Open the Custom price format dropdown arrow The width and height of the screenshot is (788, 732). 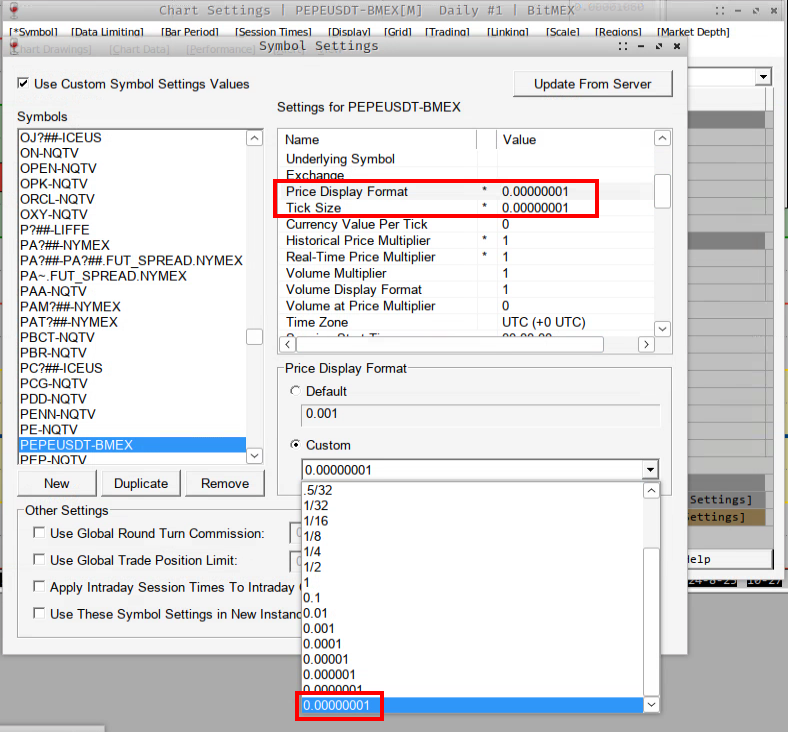[650, 470]
